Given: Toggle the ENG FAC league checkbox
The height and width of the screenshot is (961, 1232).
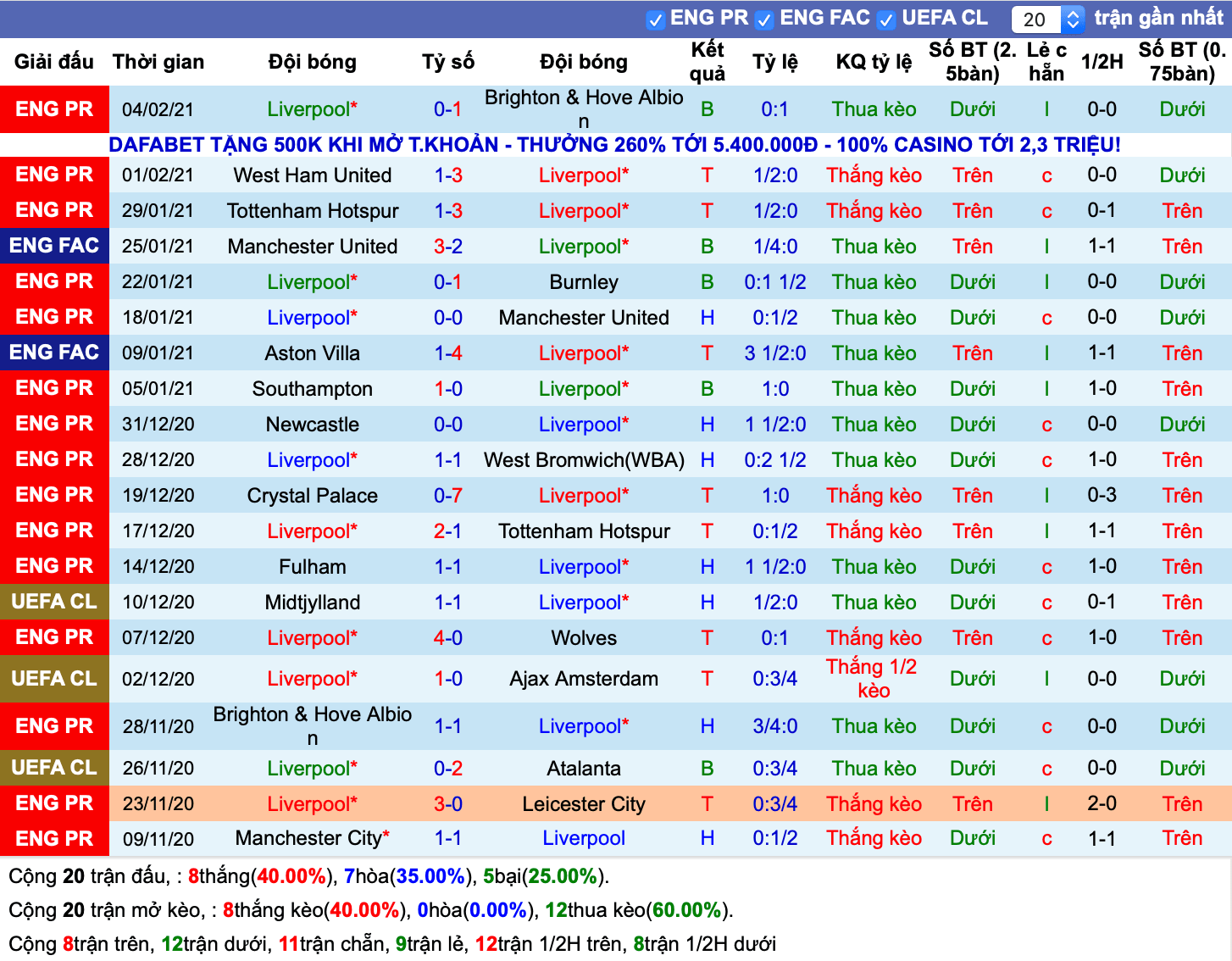Looking at the screenshot, I should [x=764, y=19].
